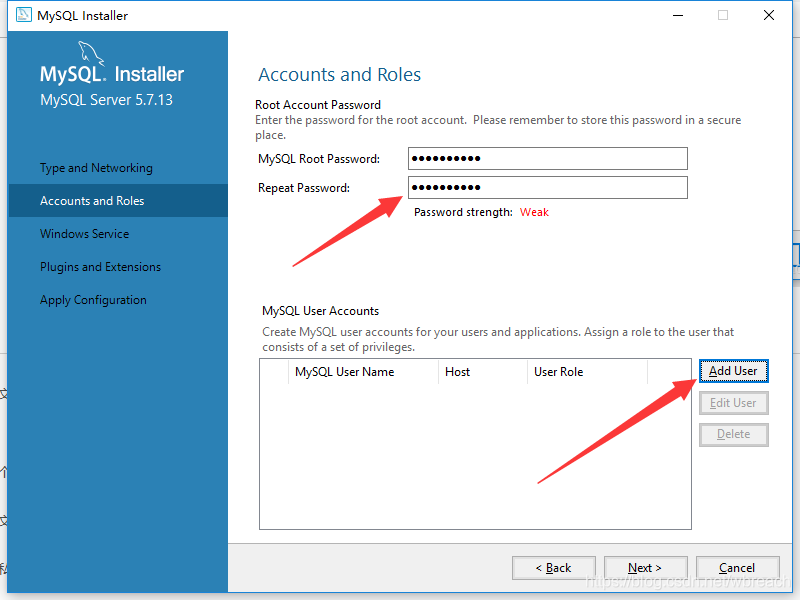Image resolution: width=800 pixels, height=600 pixels.
Task: Click the MySQL User Accounts label
Action: click(x=320, y=311)
